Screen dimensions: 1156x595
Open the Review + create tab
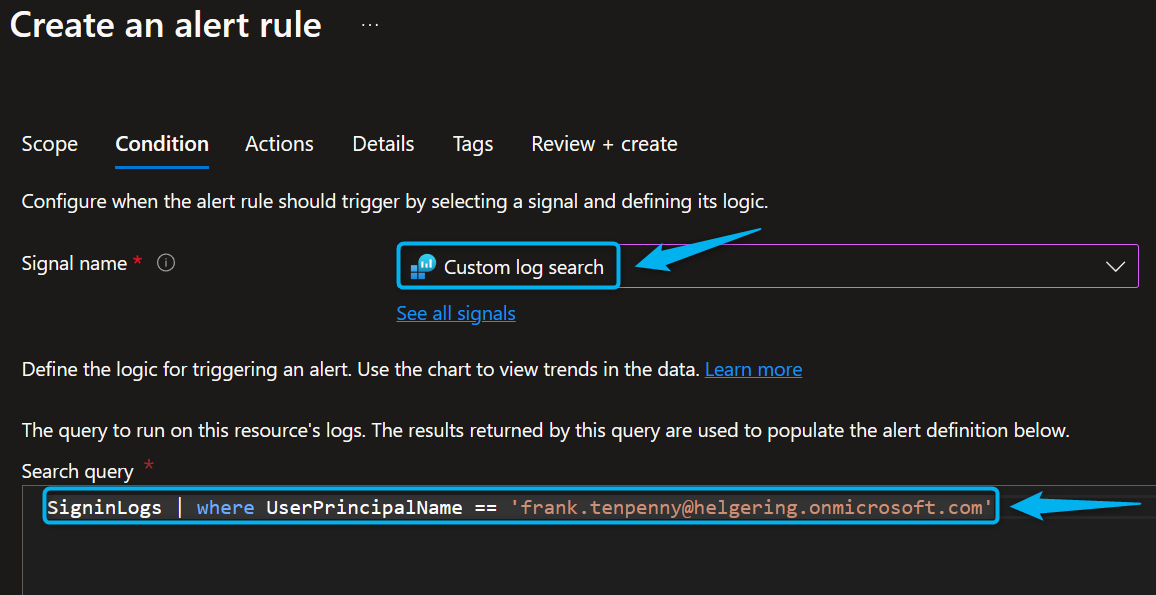[604, 144]
